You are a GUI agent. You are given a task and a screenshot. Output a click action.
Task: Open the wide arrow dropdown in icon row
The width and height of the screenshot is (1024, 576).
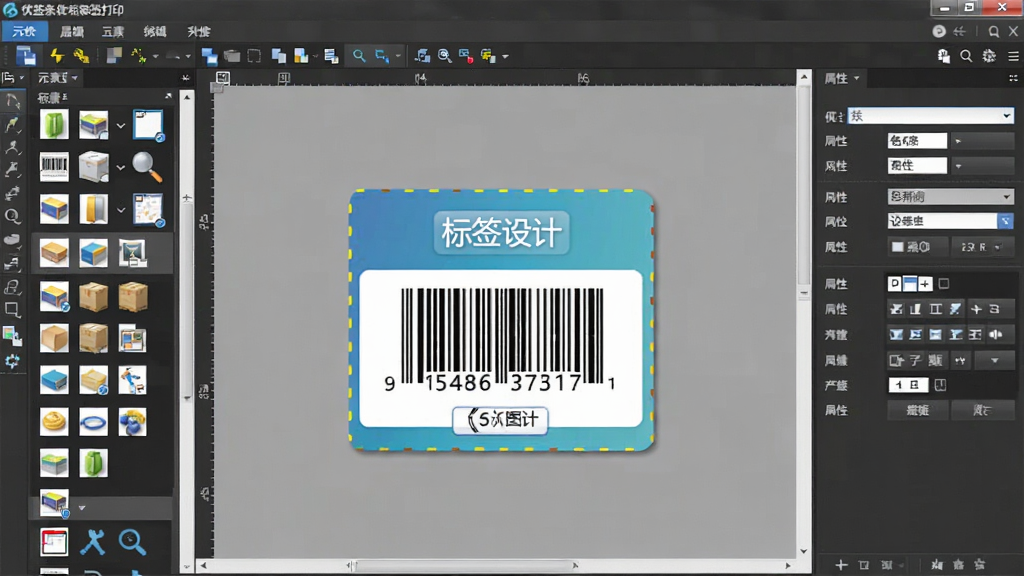coord(995,360)
